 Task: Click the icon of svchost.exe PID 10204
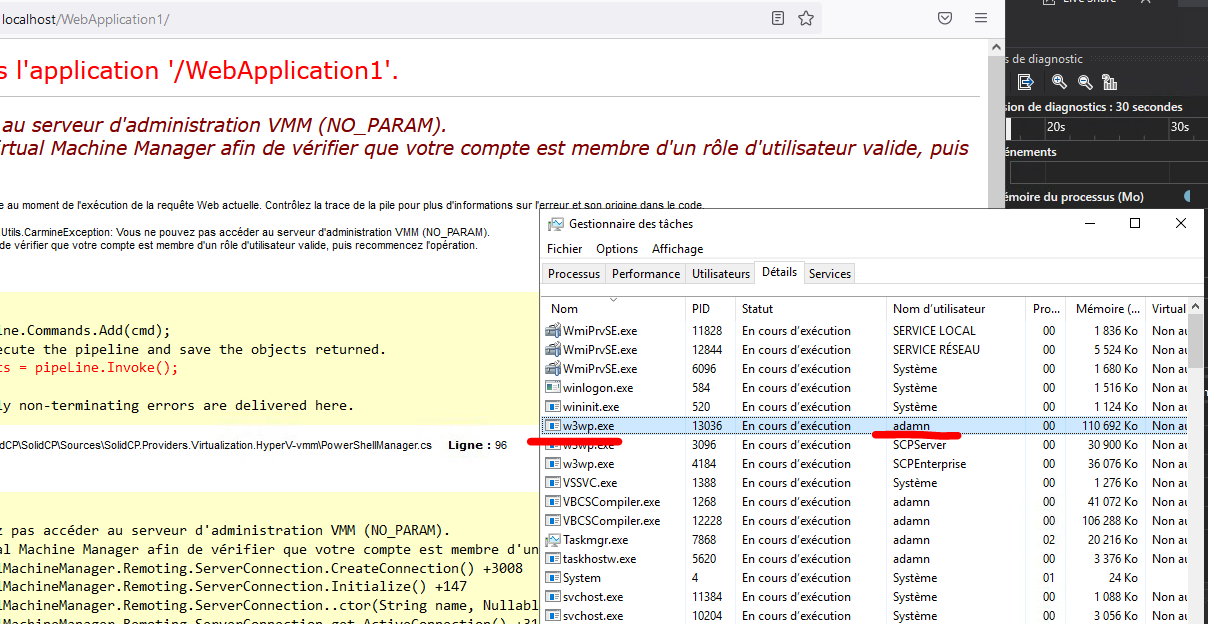tap(553, 615)
